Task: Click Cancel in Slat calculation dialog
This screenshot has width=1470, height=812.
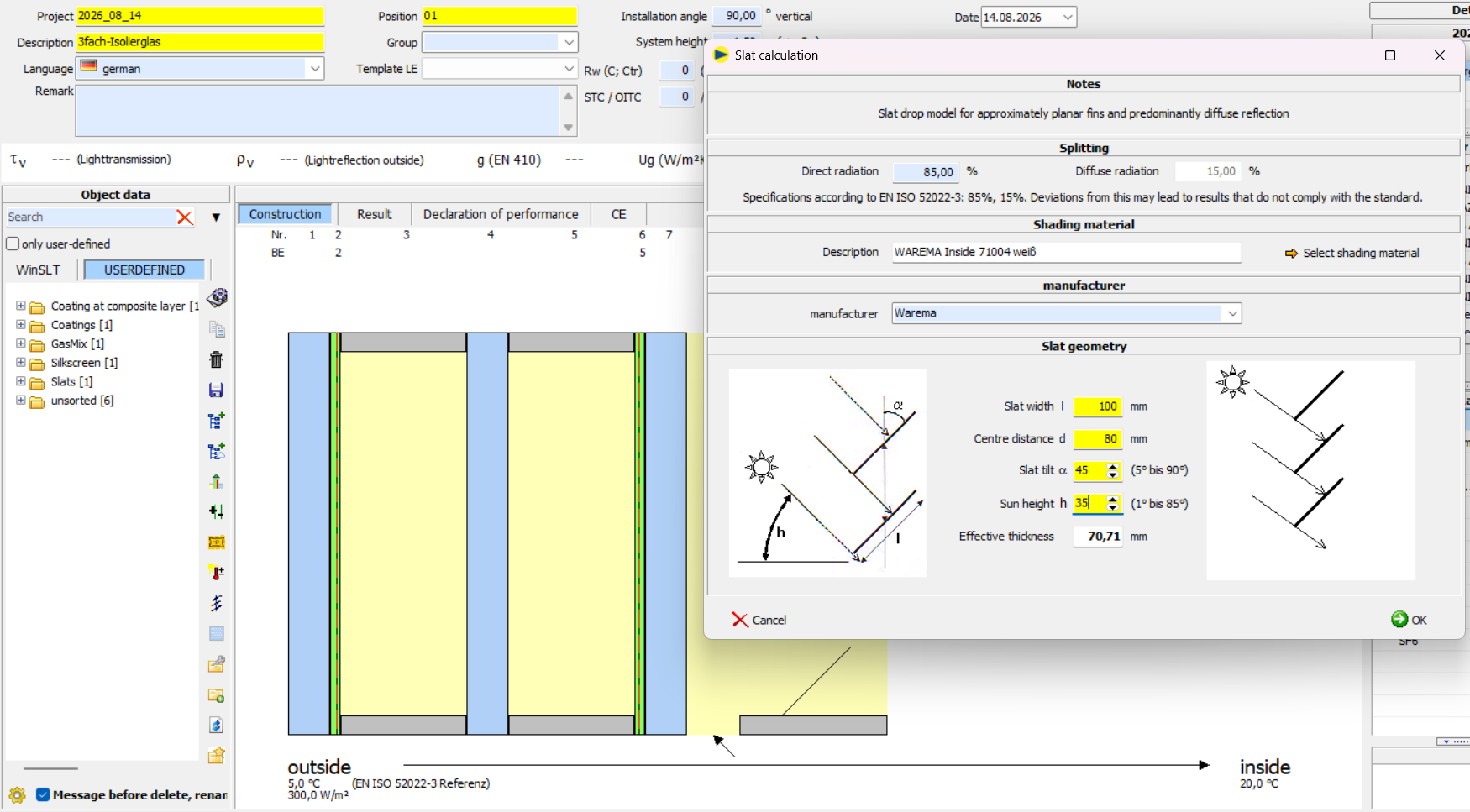Action: pos(759,620)
